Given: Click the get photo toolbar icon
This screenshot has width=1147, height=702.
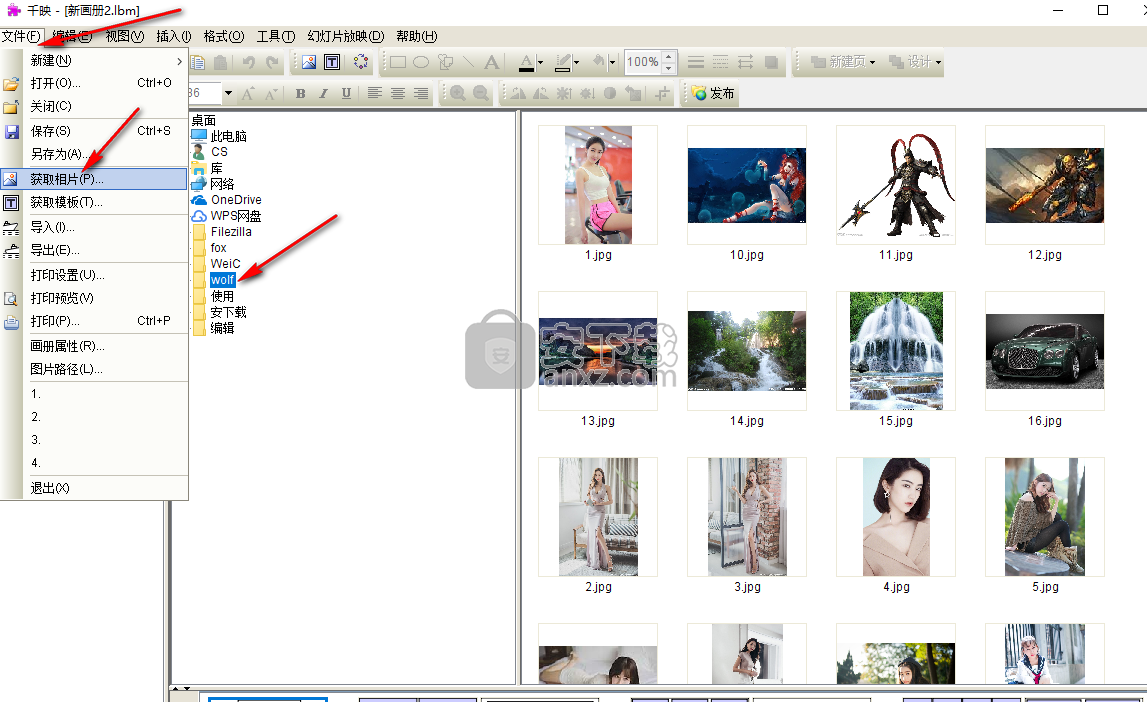Looking at the screenshot, I should pyautogui.click(x=309, y=62).
